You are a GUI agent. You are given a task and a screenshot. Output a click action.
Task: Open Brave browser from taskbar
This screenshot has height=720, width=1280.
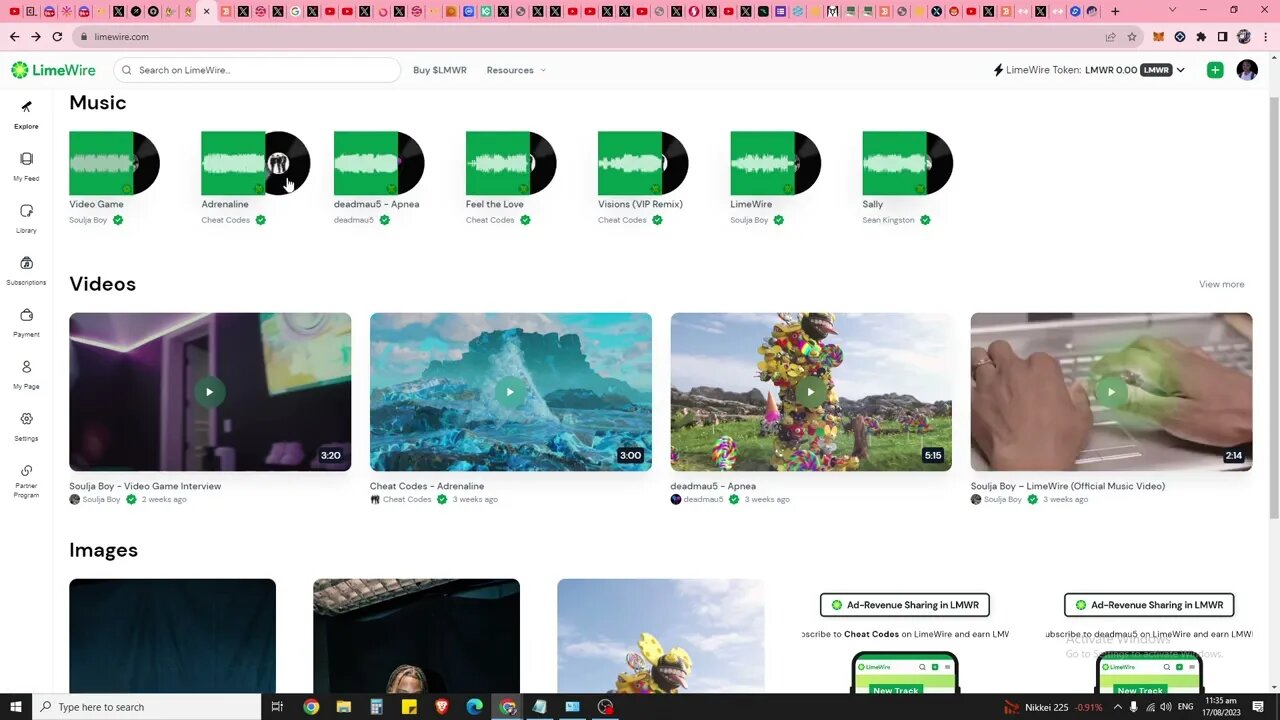pyautogui.click(x=442, y=707)
